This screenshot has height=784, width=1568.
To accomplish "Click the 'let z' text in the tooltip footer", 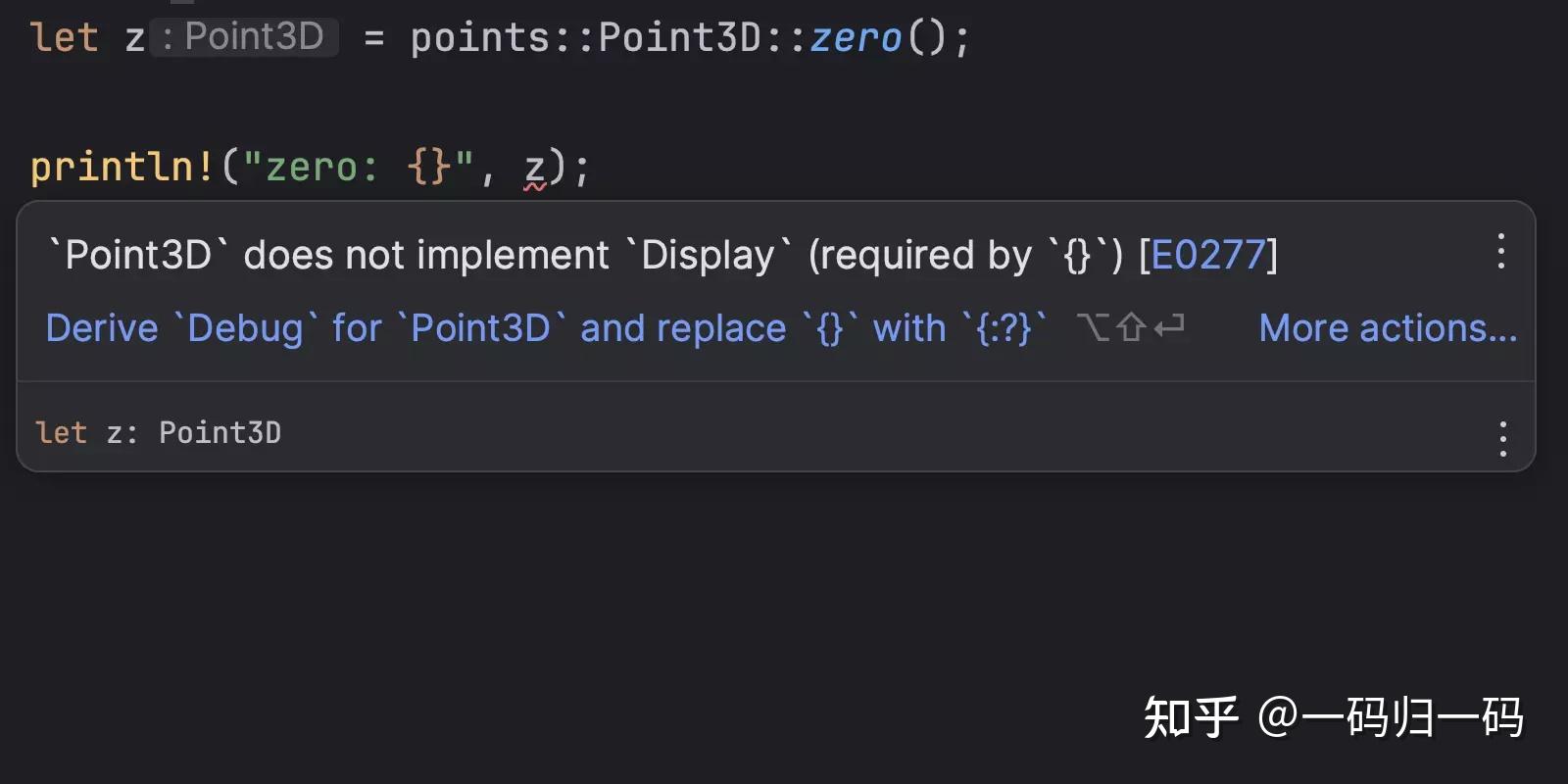I will (x=84, y=432).
